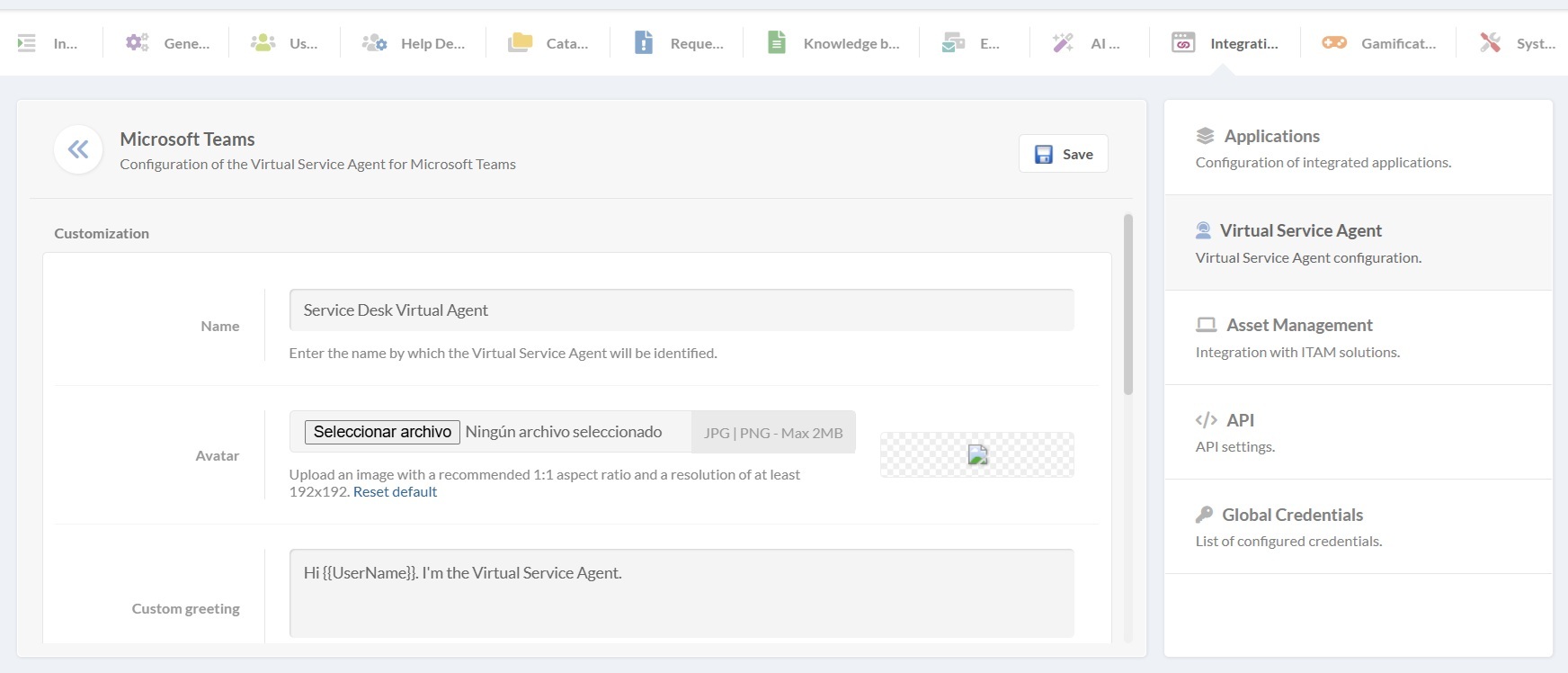
Task: Click the System tools wrench icon
Action: (1490, 42)
